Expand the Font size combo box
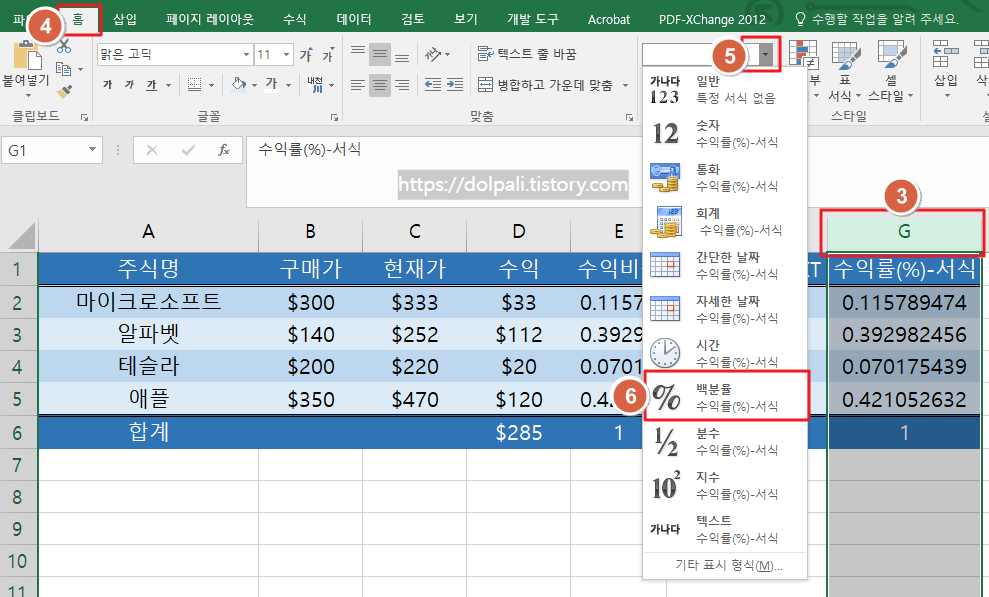The height and width of the screenshot is (597, 989). (286, 55)
